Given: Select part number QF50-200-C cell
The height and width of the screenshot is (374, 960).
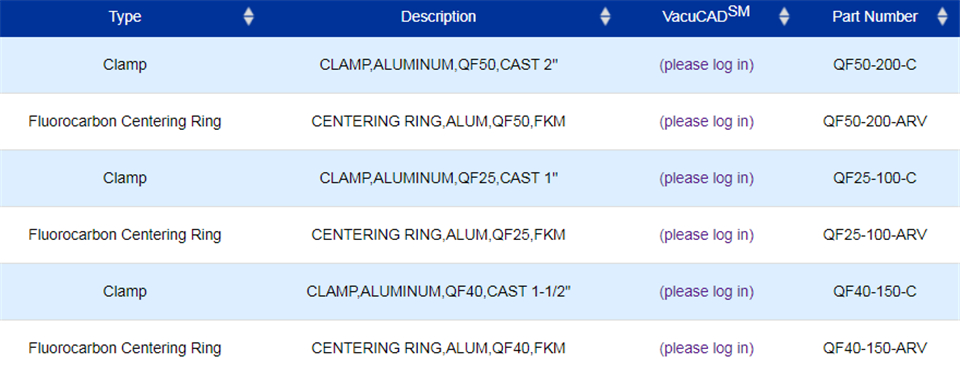Looking at the screenshot, I should click(x=875, y=65).
